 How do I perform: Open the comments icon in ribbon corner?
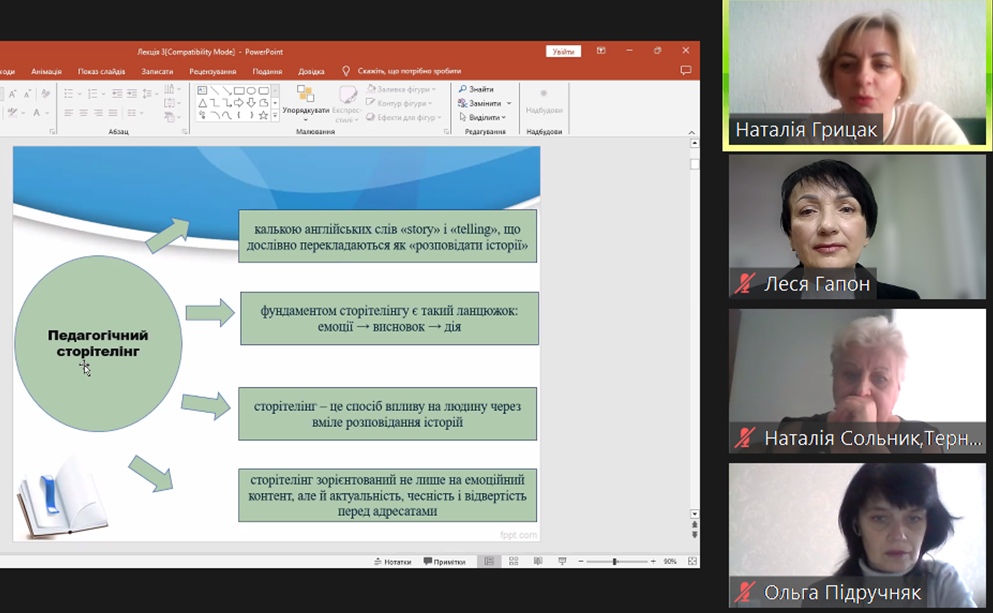685,71
